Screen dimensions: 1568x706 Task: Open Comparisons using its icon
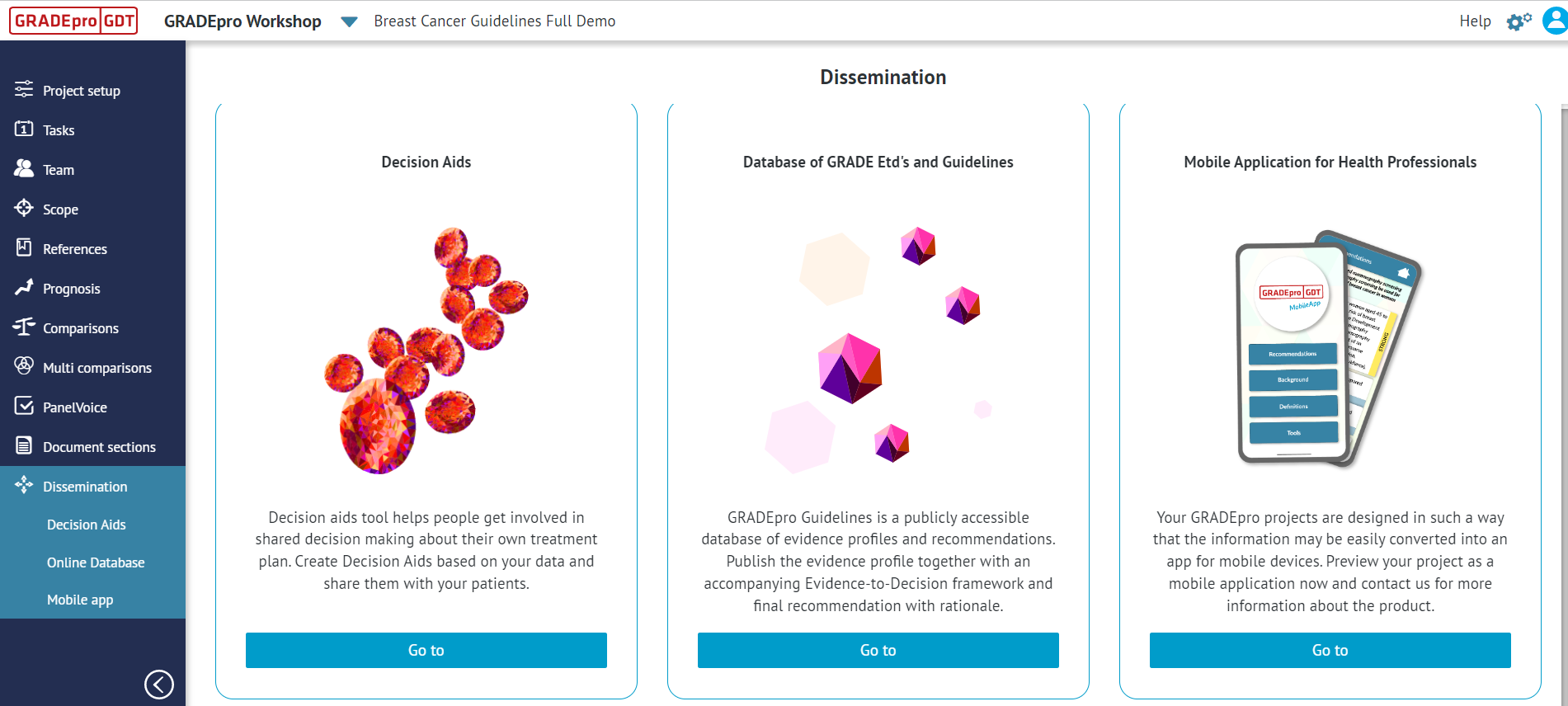click(23, 327)
